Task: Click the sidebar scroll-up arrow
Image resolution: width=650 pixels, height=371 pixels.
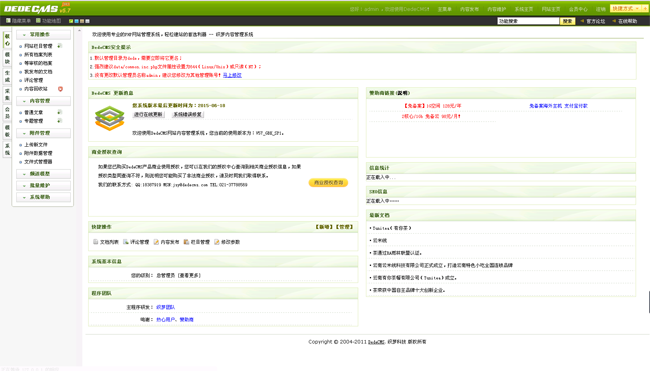Action: [x=80, y=31]
